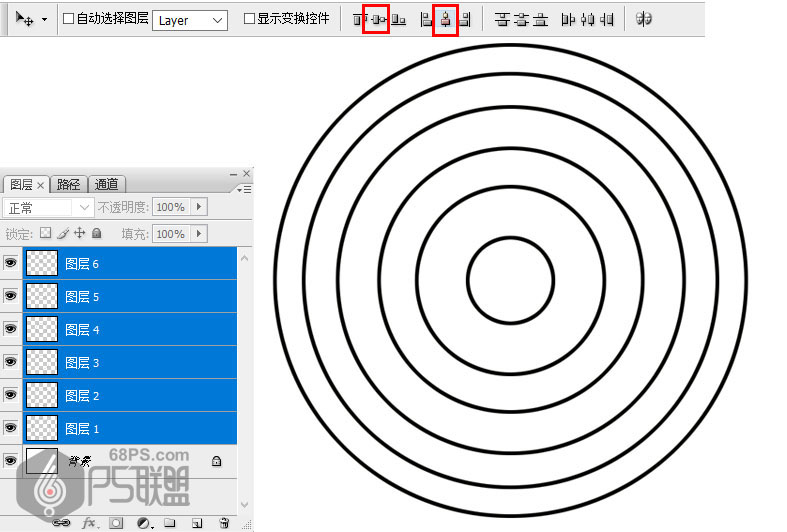Click Add layer mask icon
Viewport: 787px width, 532px height.
[x=116, y=523]
